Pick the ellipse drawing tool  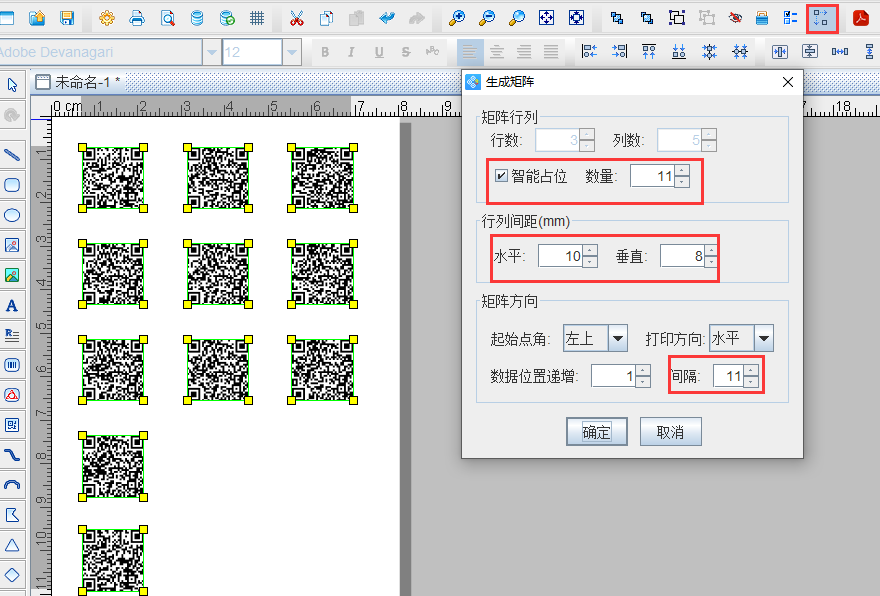click(13, 215)
